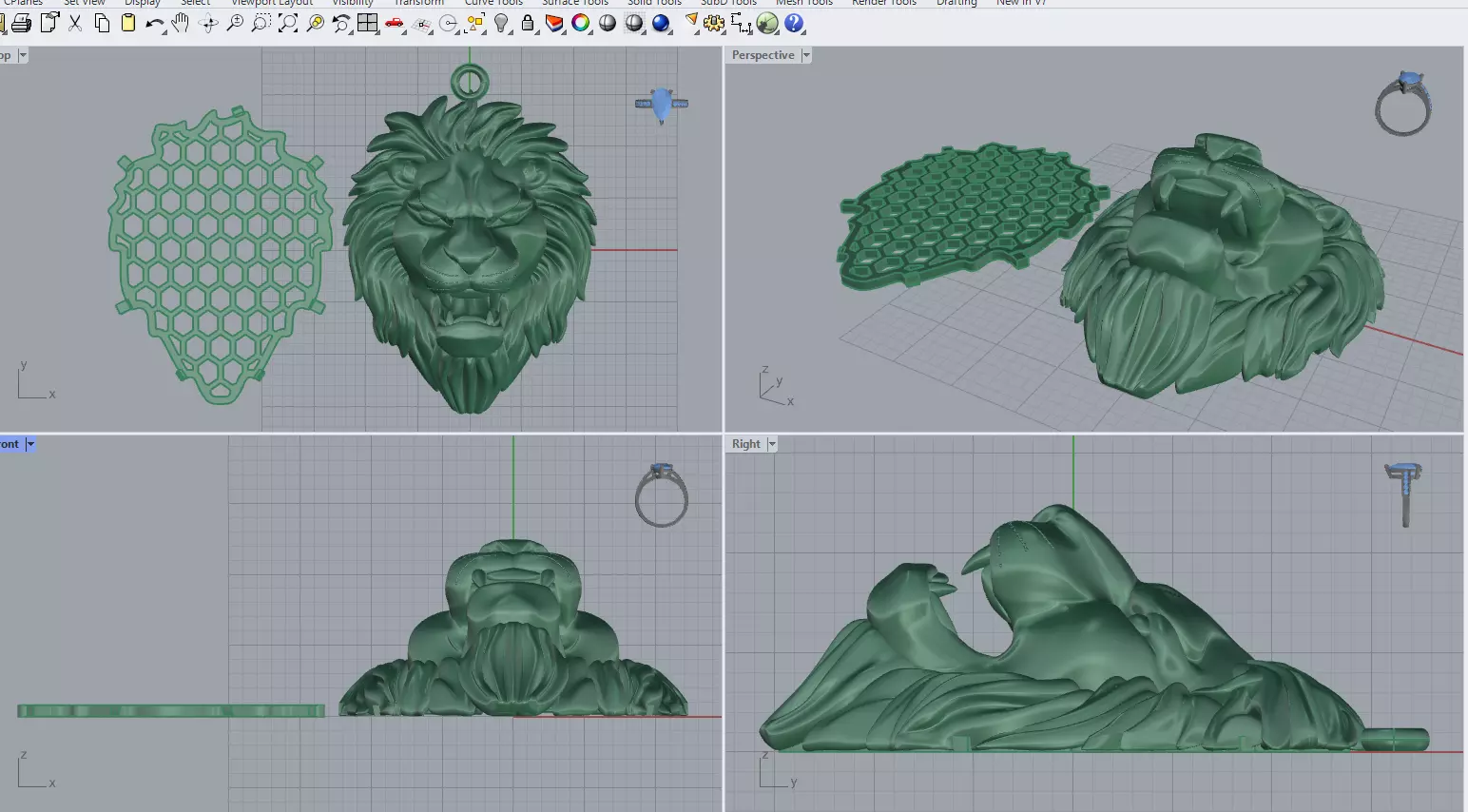Image resolution: width=1468 pixels, height=812 pixels.
Task: Click the pendant bail ring above the lion in the Top viewport
Action: [x=469, y=82]
